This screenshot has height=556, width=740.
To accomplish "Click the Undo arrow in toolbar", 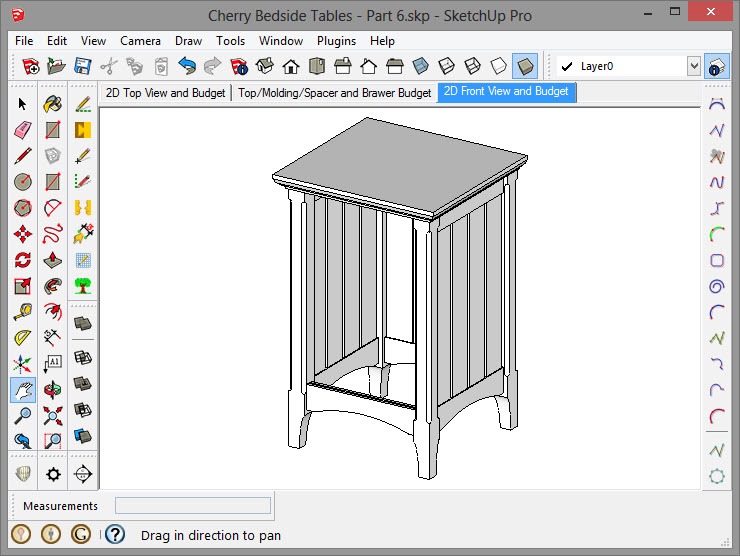I will click(x=187, y=67).
